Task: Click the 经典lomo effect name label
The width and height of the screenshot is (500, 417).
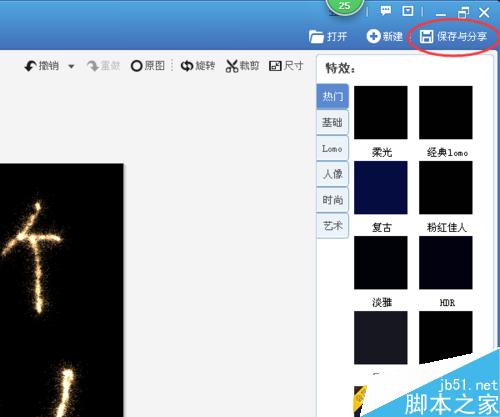Action: point(447,153)
